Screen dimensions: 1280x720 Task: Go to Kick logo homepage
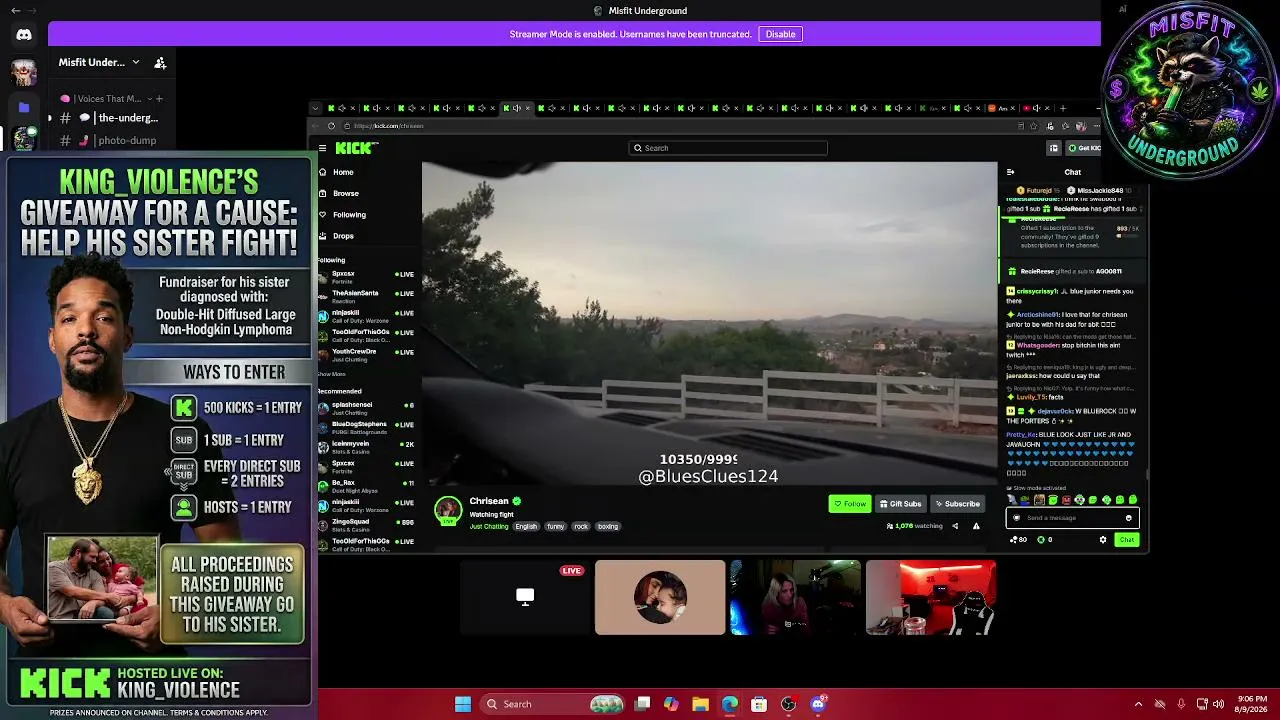(356, 148)
